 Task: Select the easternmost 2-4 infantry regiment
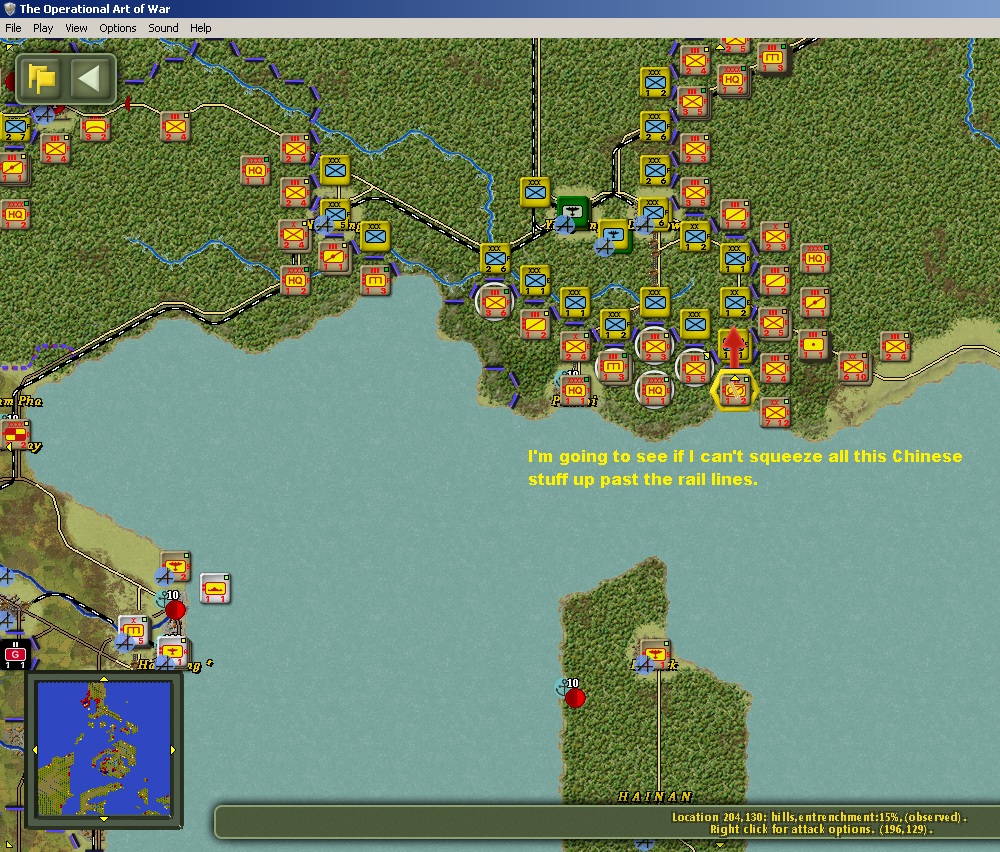(894, 347)
